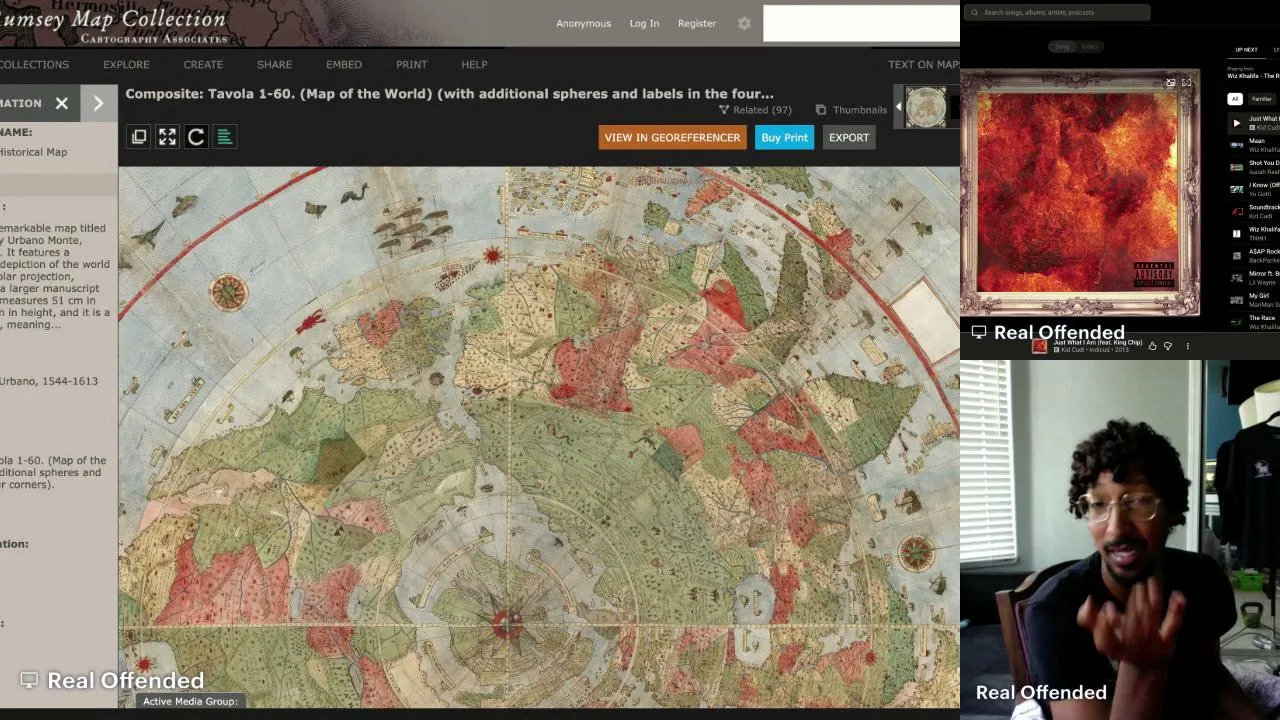Click TEXT ON MAPS in the navigation bar
1280x720 pixels.
924,65
